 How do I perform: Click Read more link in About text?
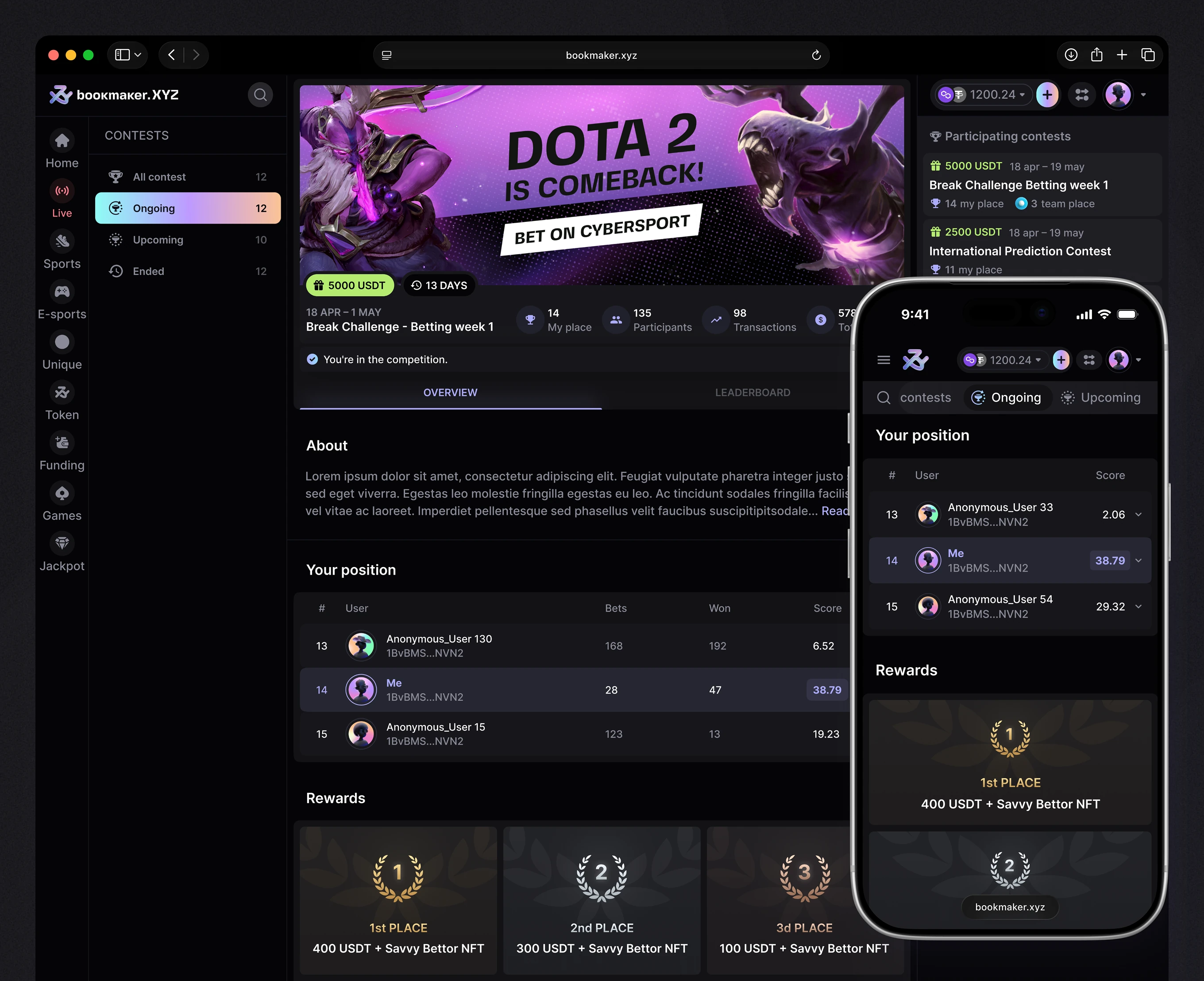pos(835,511)
